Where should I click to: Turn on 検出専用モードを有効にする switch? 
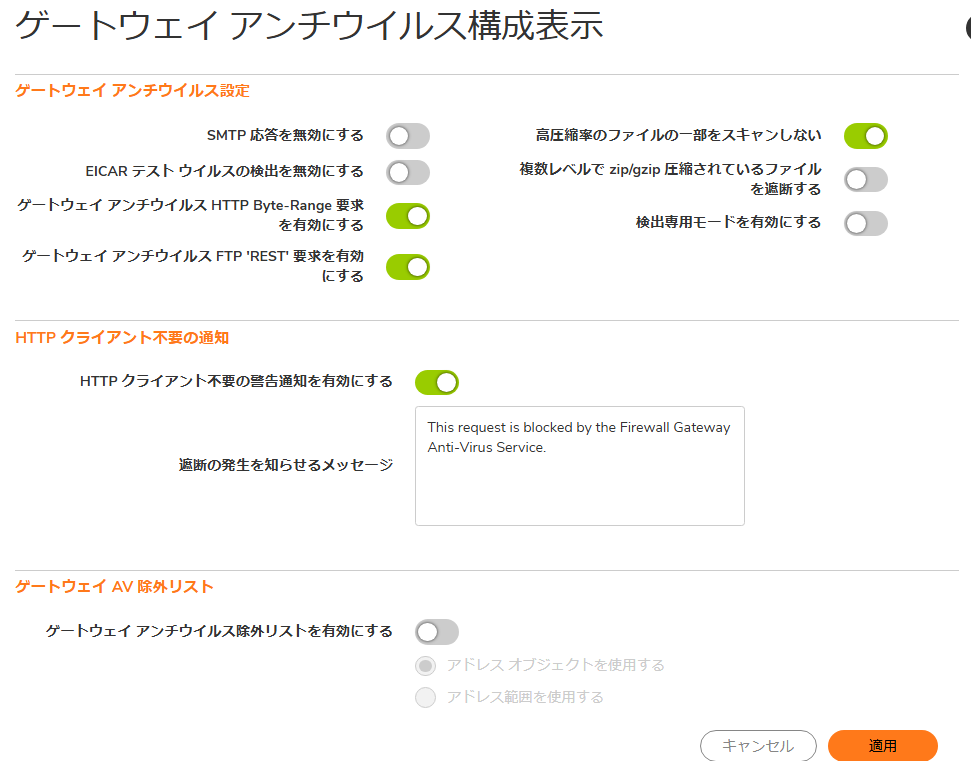866,224
